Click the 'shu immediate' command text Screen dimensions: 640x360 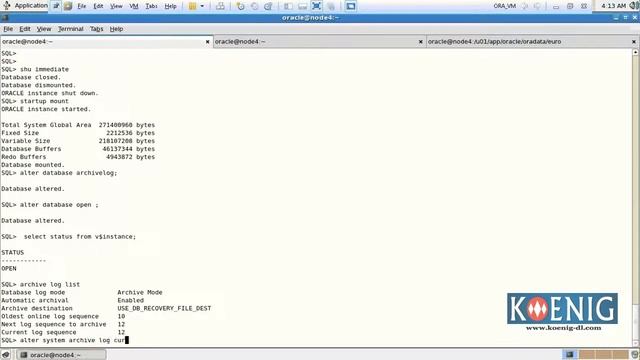click(x=44, y=69)
